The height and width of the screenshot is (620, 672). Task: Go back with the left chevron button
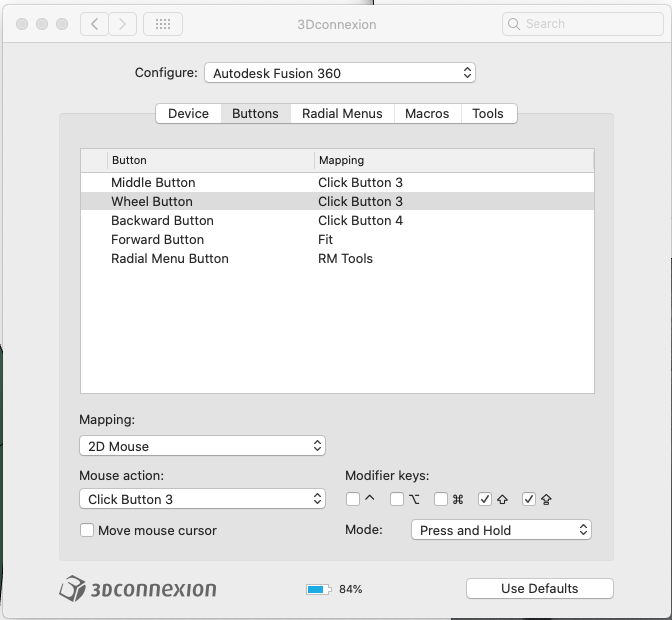94,24
